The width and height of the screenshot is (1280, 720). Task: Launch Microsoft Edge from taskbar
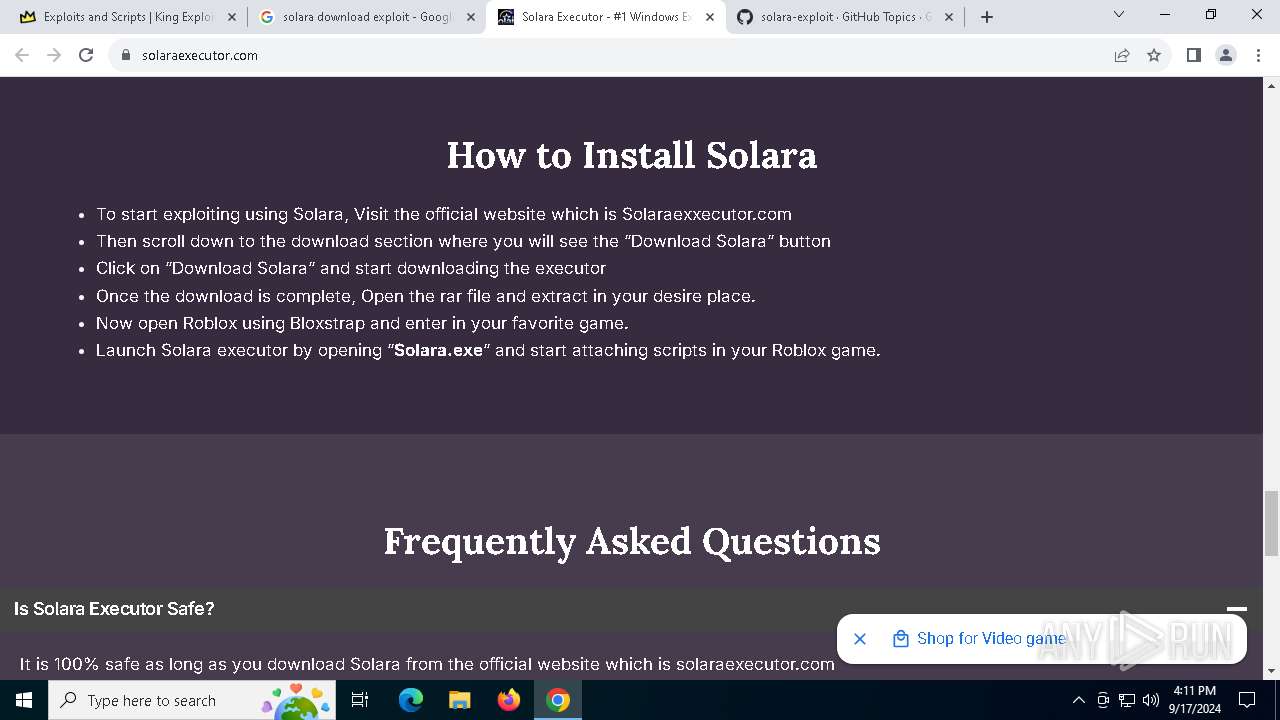pyautogui.click(x=411, y=700)
